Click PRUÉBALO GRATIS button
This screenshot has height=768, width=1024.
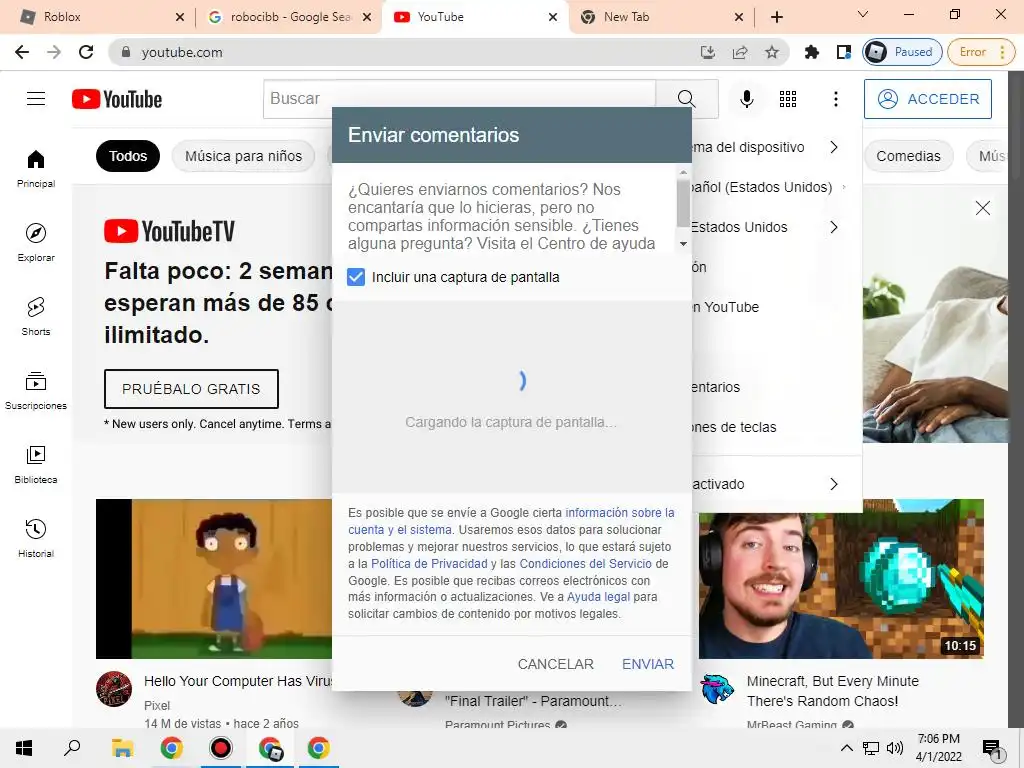click(x=191, y=389)
